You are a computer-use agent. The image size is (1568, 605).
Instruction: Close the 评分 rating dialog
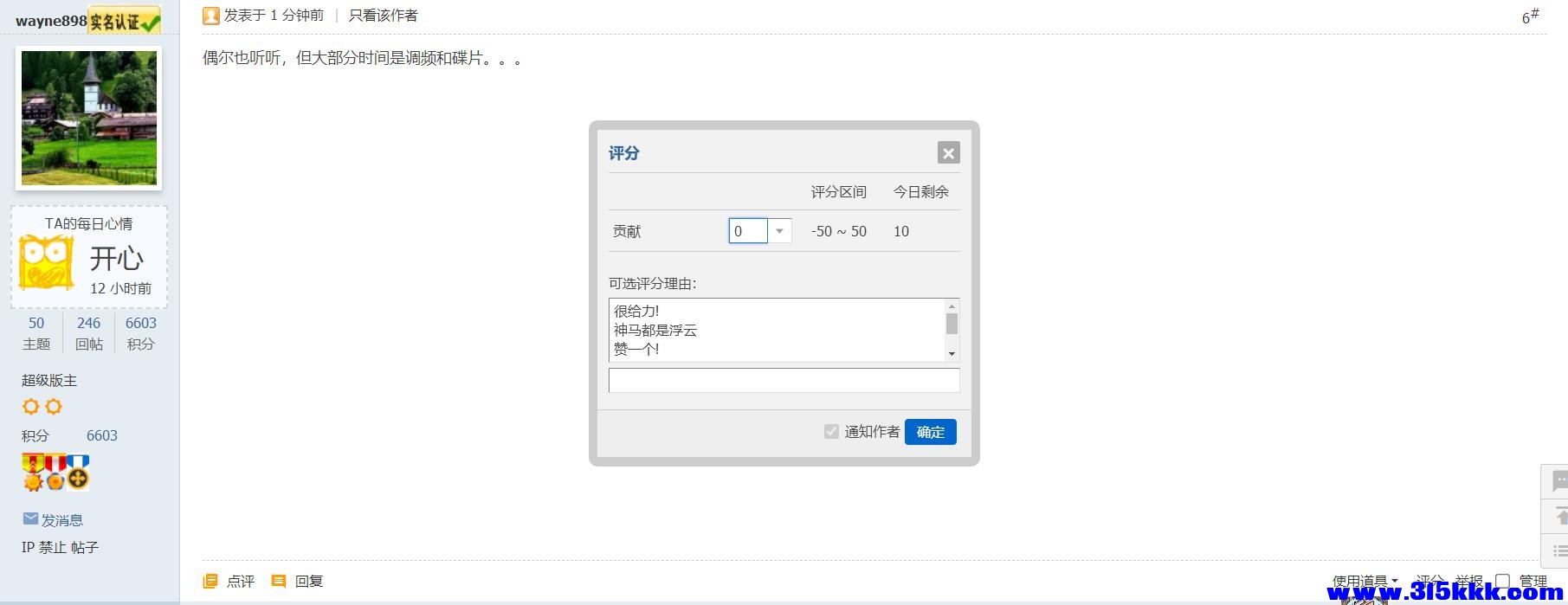coord(948,153)
